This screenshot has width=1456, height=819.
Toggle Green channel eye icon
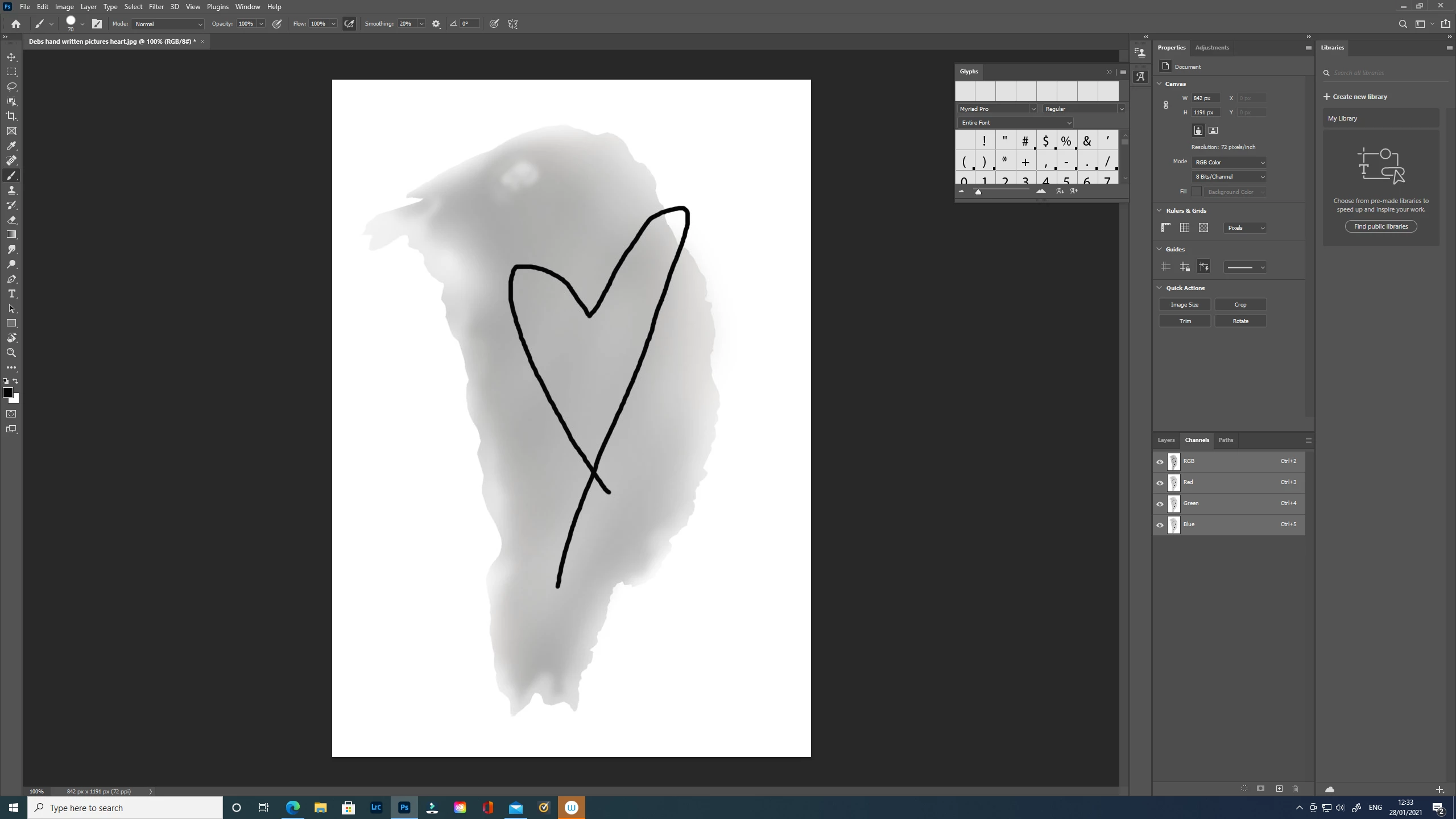click(x=1160, y=504)
